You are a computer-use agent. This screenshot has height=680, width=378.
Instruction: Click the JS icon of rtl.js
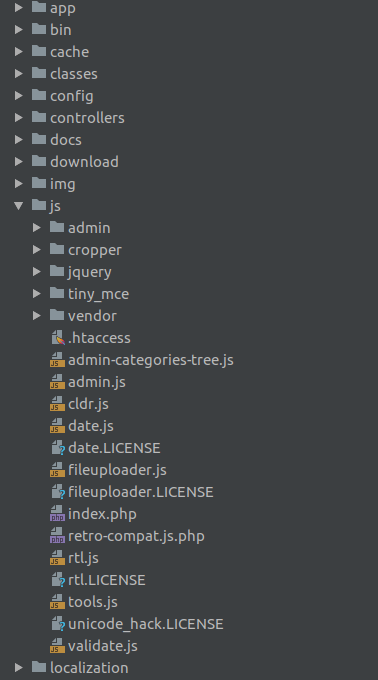point(57,558)
